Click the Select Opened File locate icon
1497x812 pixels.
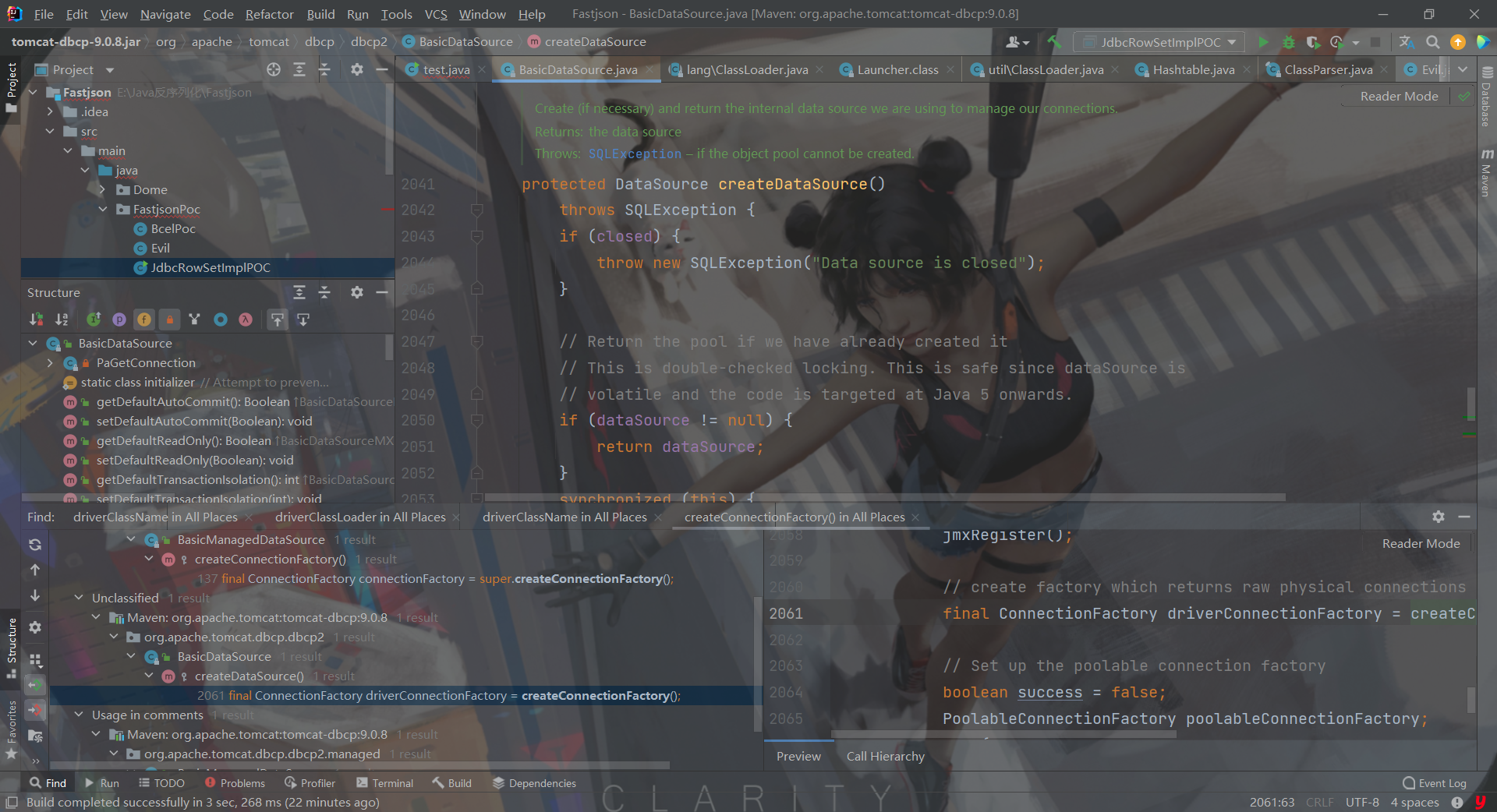(x=274, y=69)
